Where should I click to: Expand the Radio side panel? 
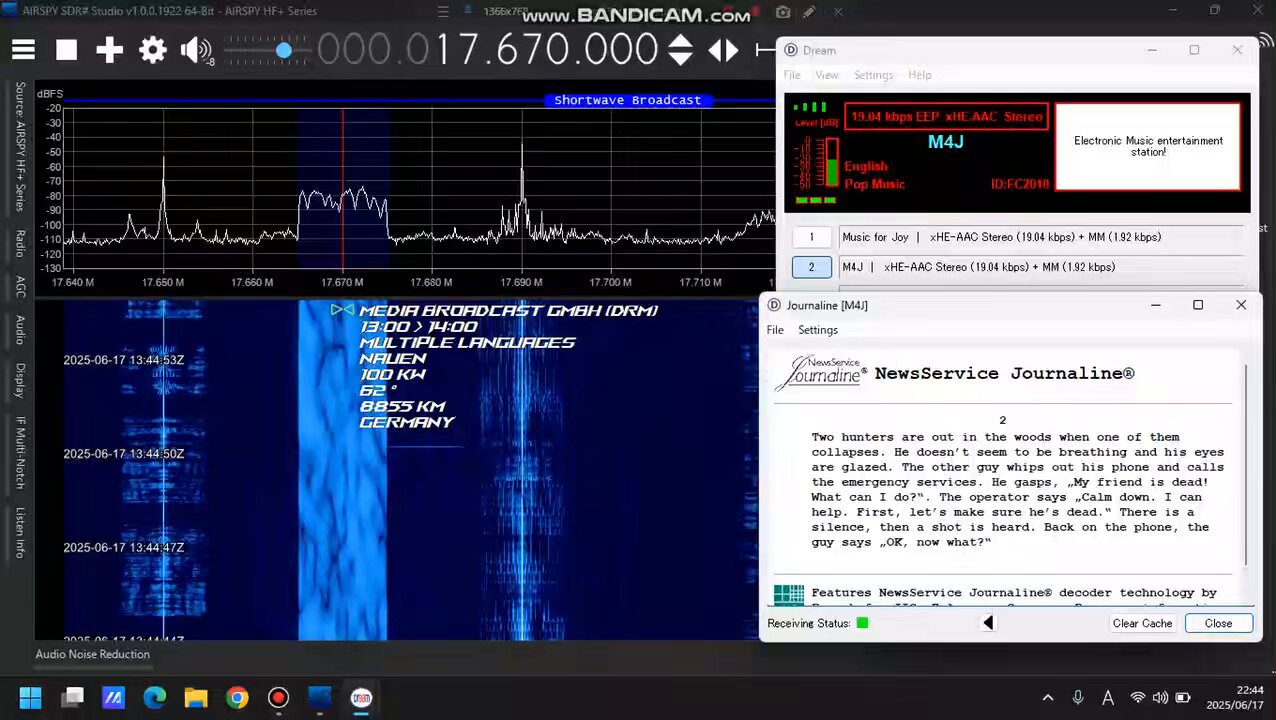click(20, 243)
